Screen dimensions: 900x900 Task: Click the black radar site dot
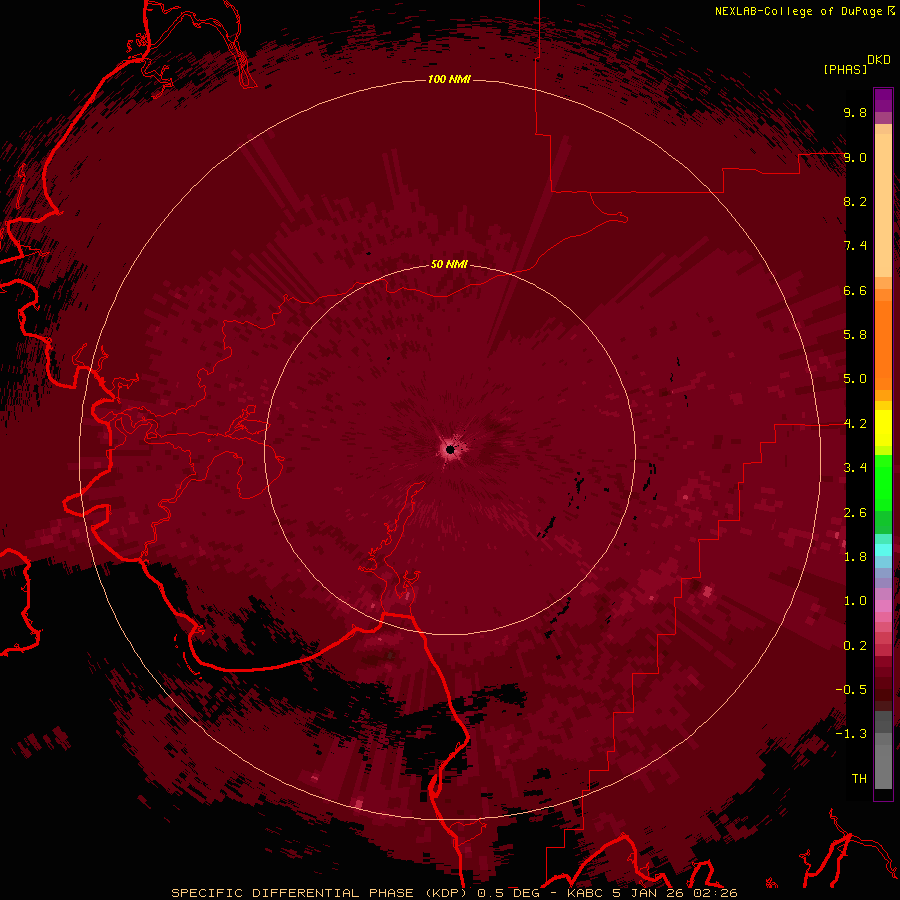coord(450,449)
